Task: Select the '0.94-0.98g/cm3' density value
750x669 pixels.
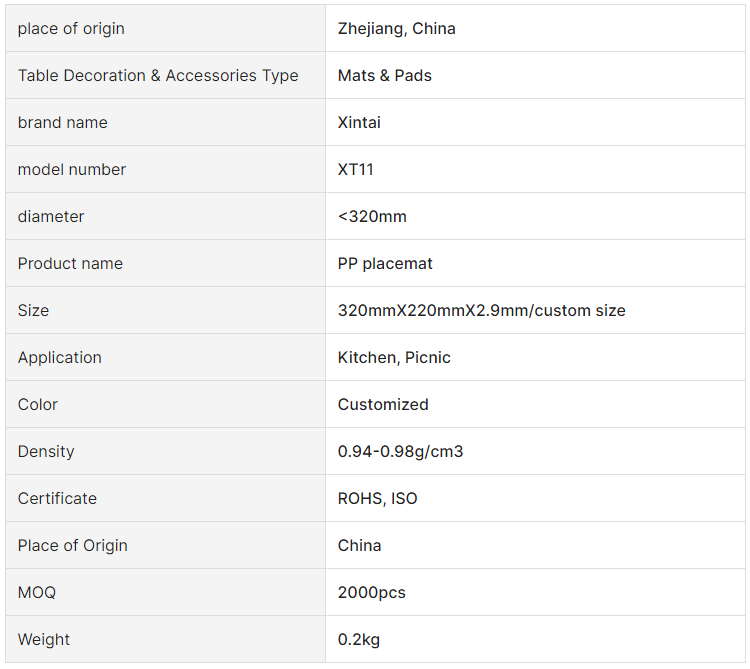Action: click(400, 452)
